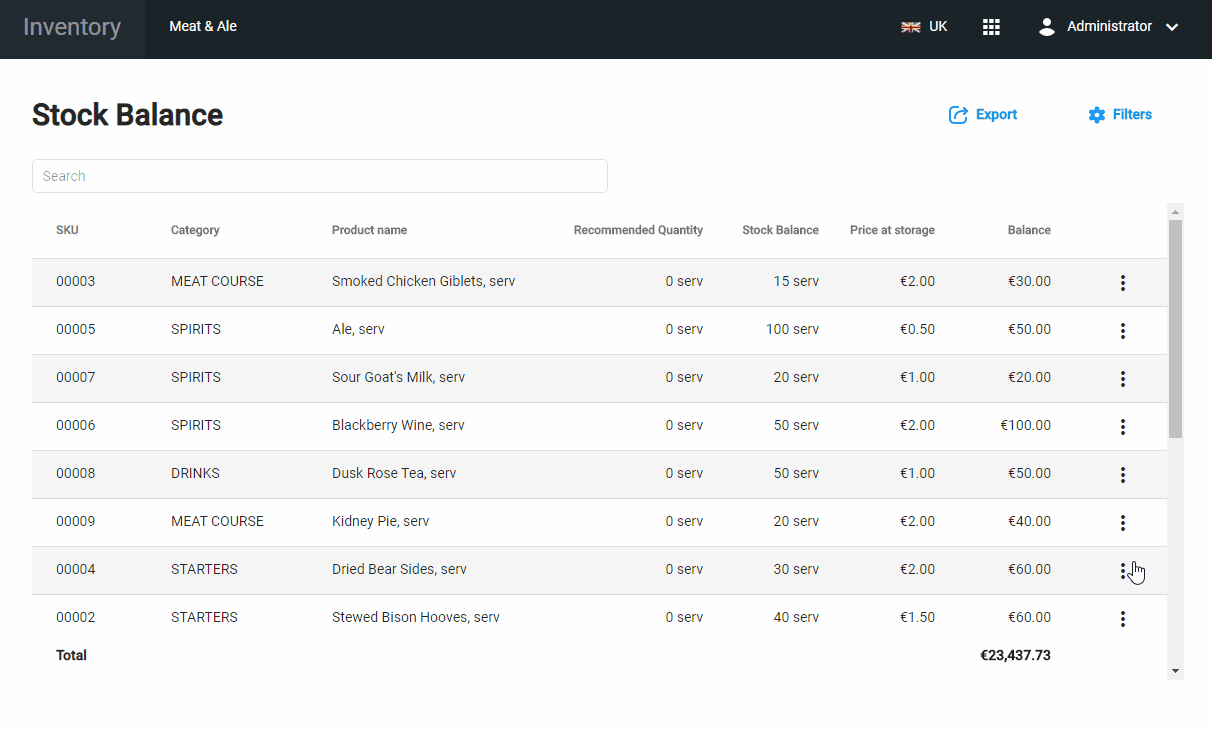This screenshot has height=733, width=1212.
Task: Open actions menu for Dried Bear Sides
Action: [1122, 571]
